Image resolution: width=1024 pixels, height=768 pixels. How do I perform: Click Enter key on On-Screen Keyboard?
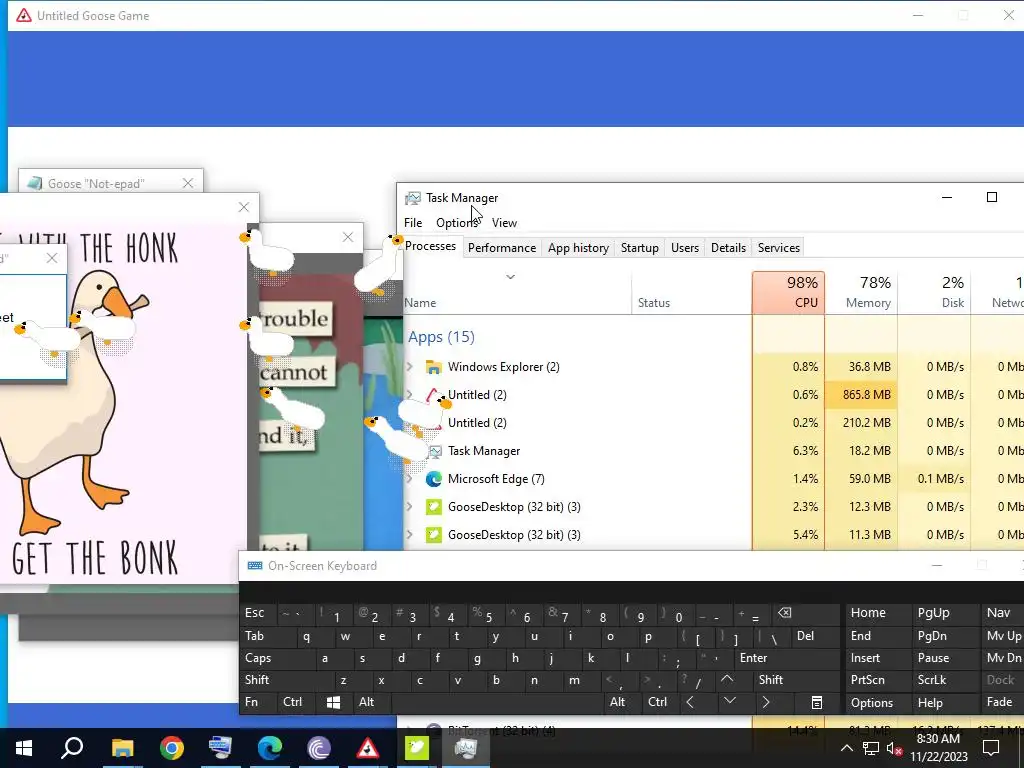tap(753, 658)
